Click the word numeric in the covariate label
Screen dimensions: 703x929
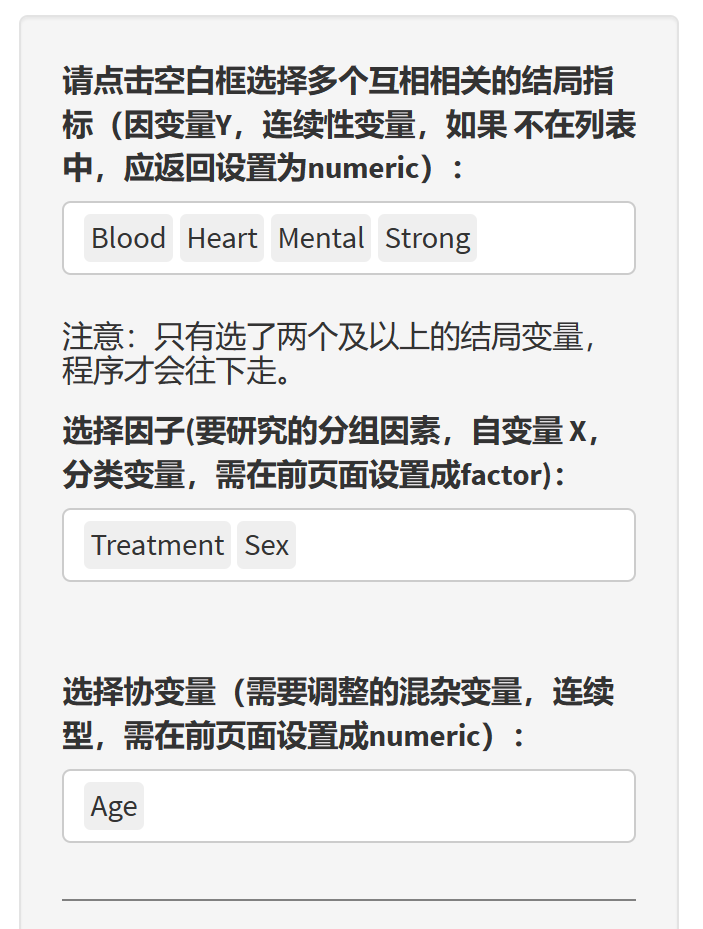[x=425, y=736]
